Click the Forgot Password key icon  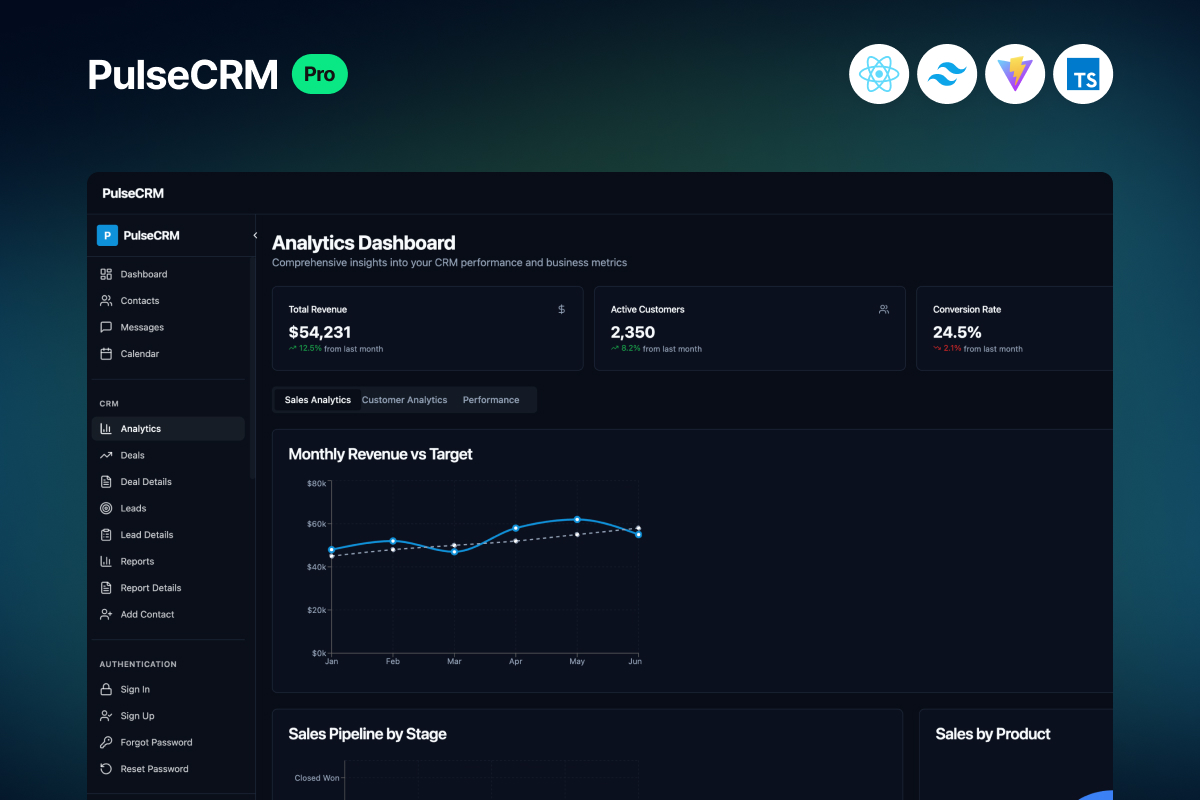pyautogui.click(x=106, y=743)
